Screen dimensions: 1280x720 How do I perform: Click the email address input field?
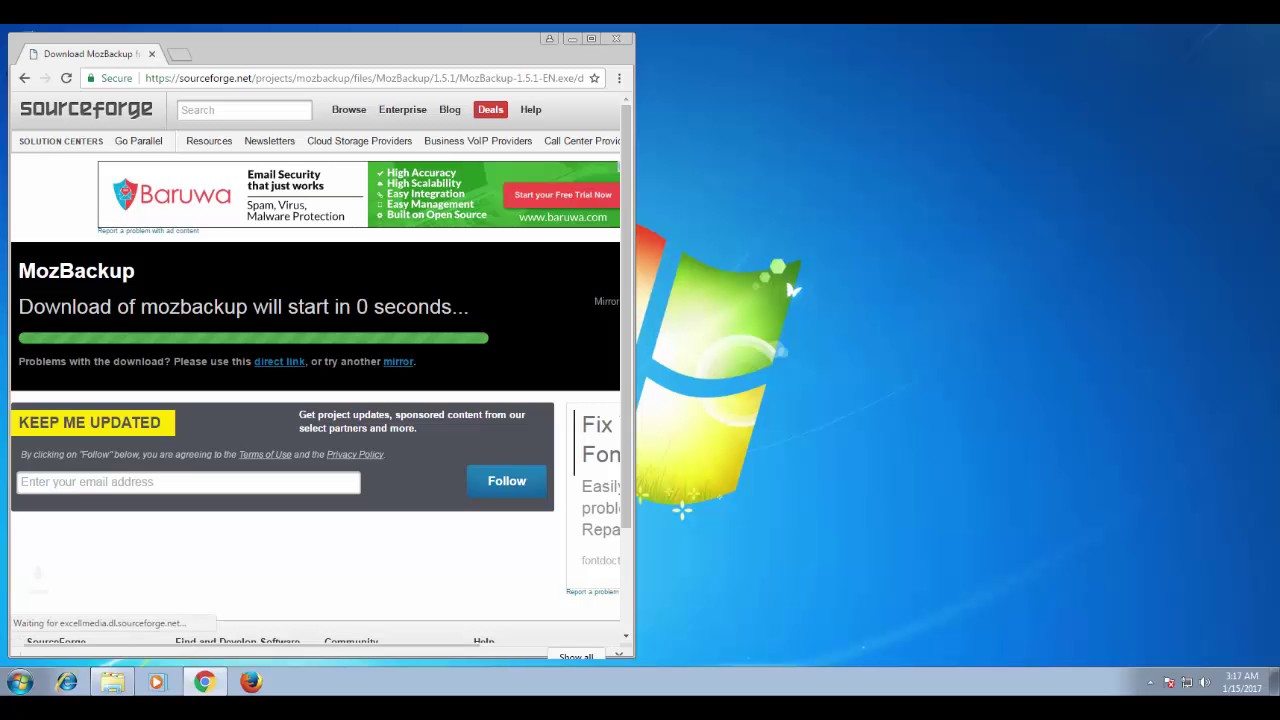[188, 482]
